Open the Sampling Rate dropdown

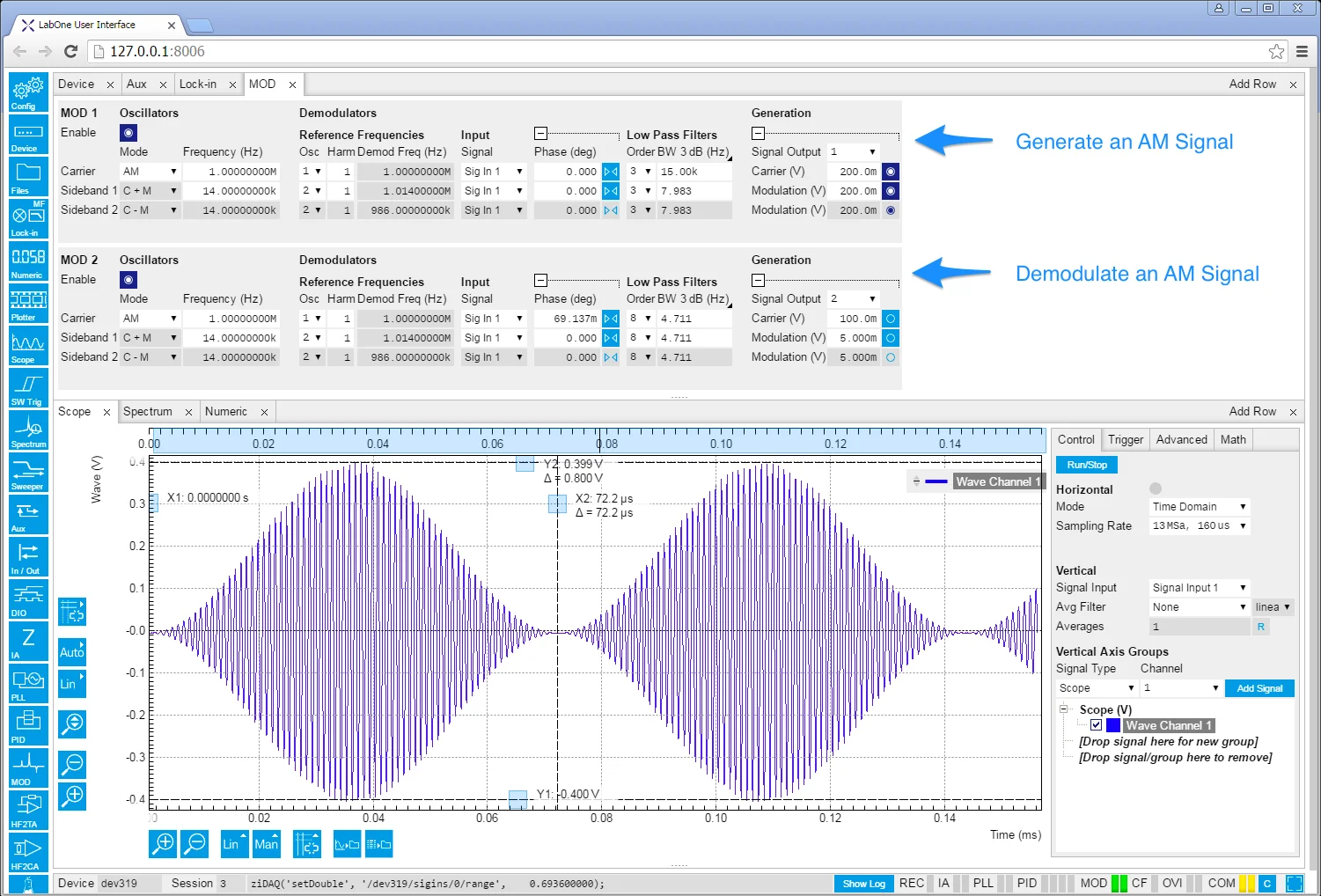[1200, 526]
